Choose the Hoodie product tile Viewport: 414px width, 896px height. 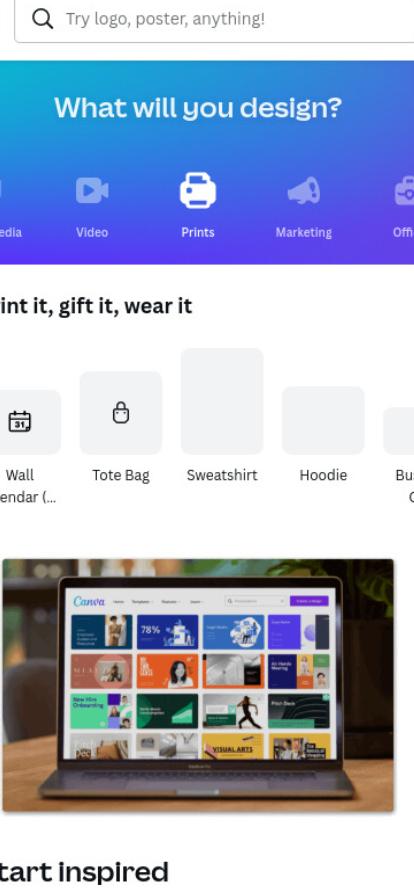[323, 420]
